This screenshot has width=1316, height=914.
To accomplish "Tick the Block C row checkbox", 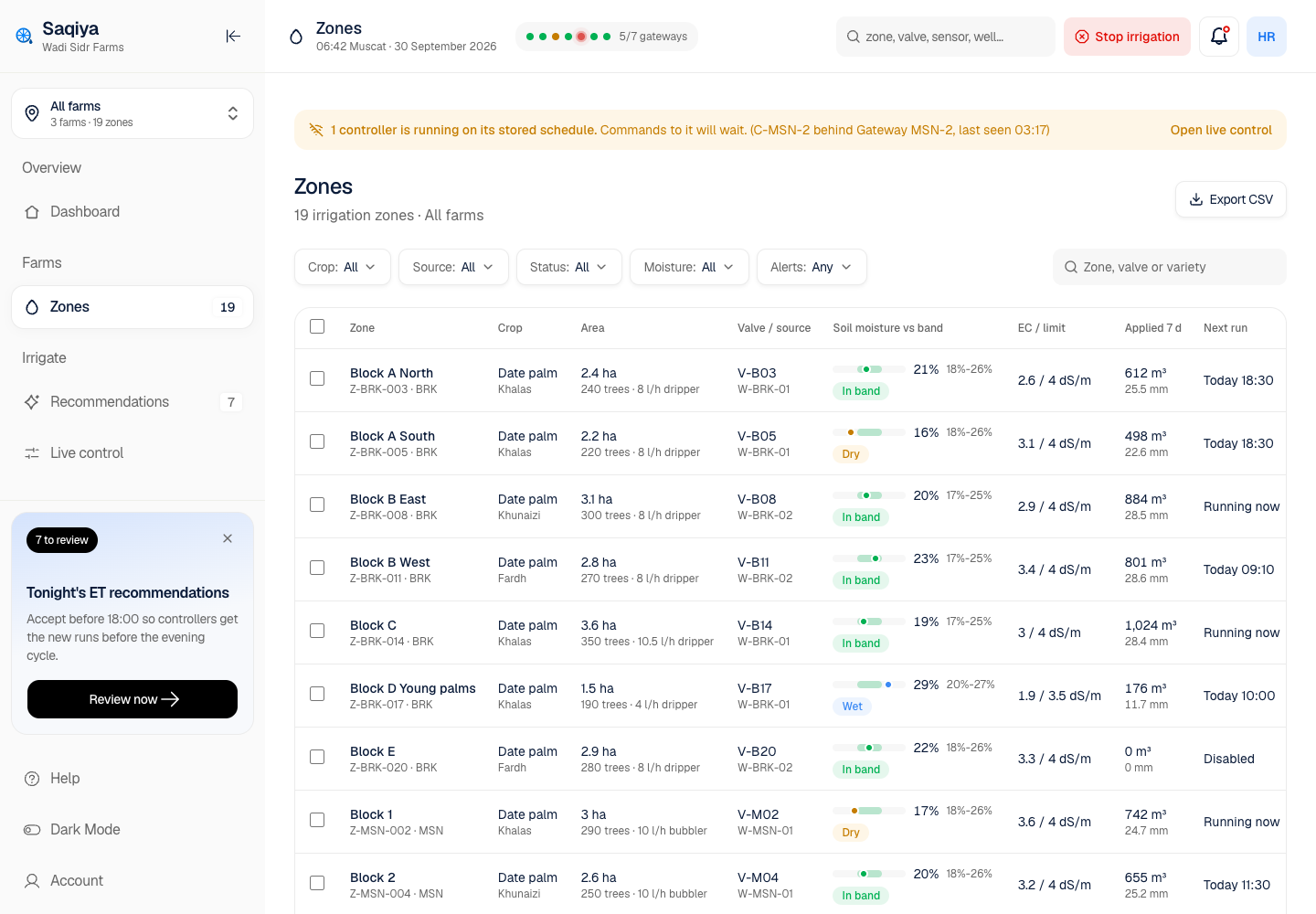I will tap(317, 631).
